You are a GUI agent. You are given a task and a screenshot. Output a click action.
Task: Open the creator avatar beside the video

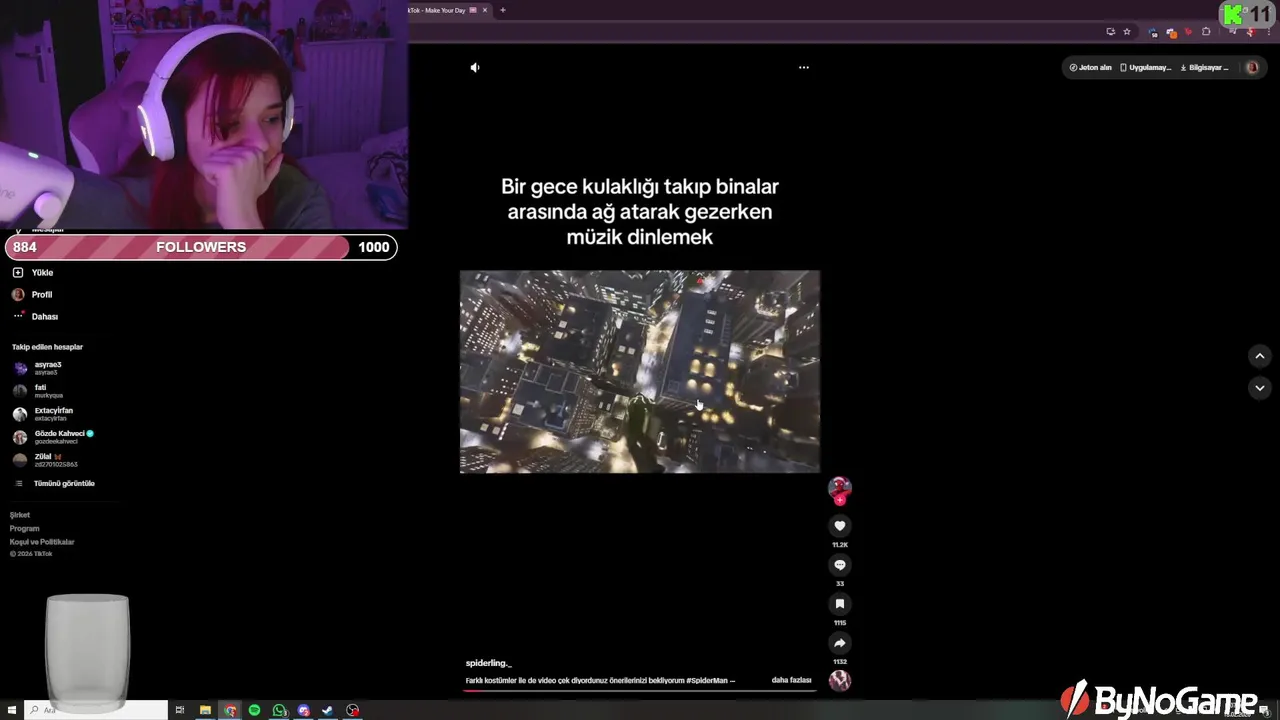click(840, 487)
